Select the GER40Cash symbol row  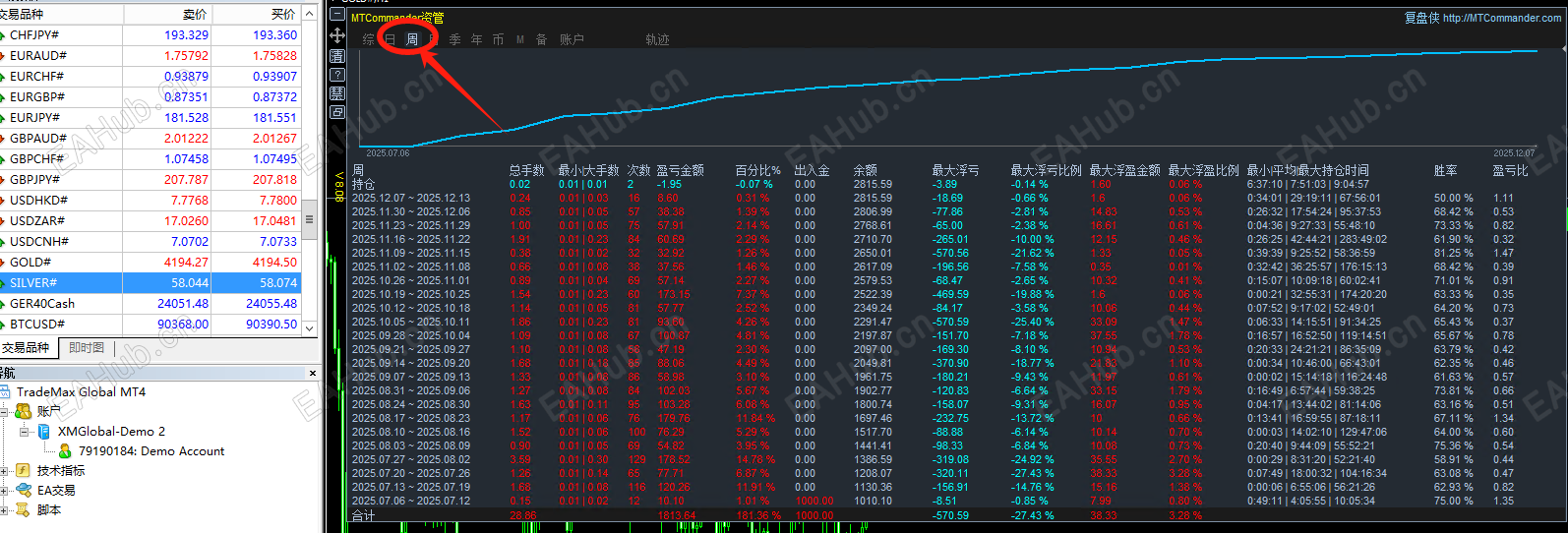[x=150, y=303]
